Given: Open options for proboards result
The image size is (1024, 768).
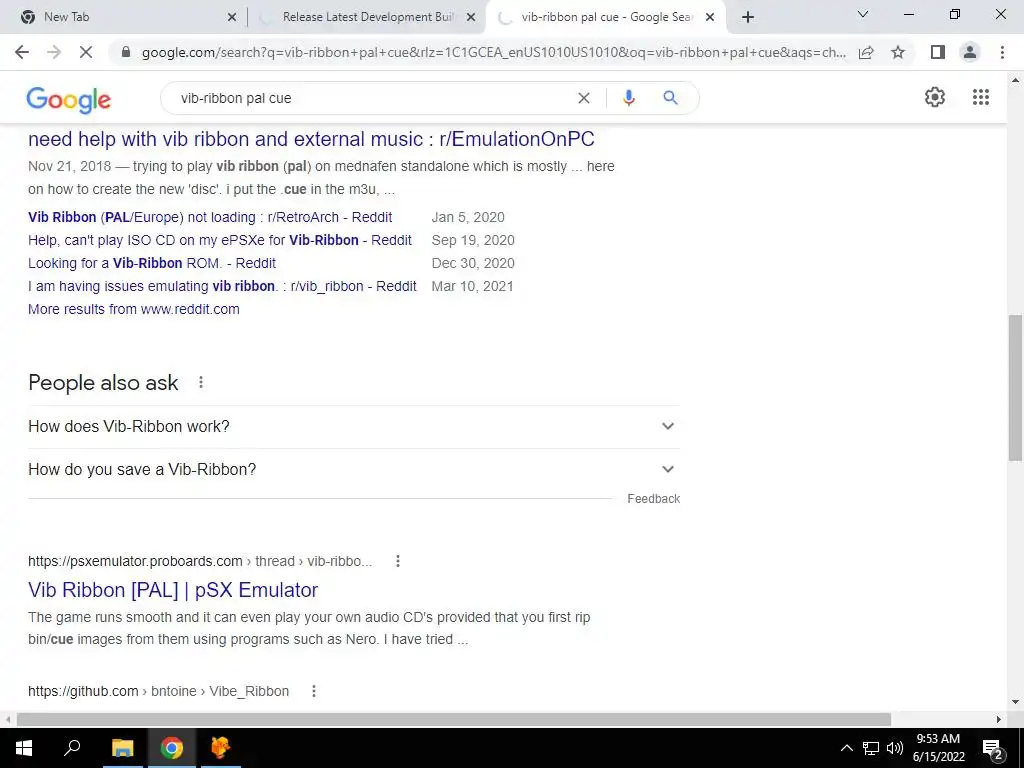Looking at the screenshot, I should 398,561.
